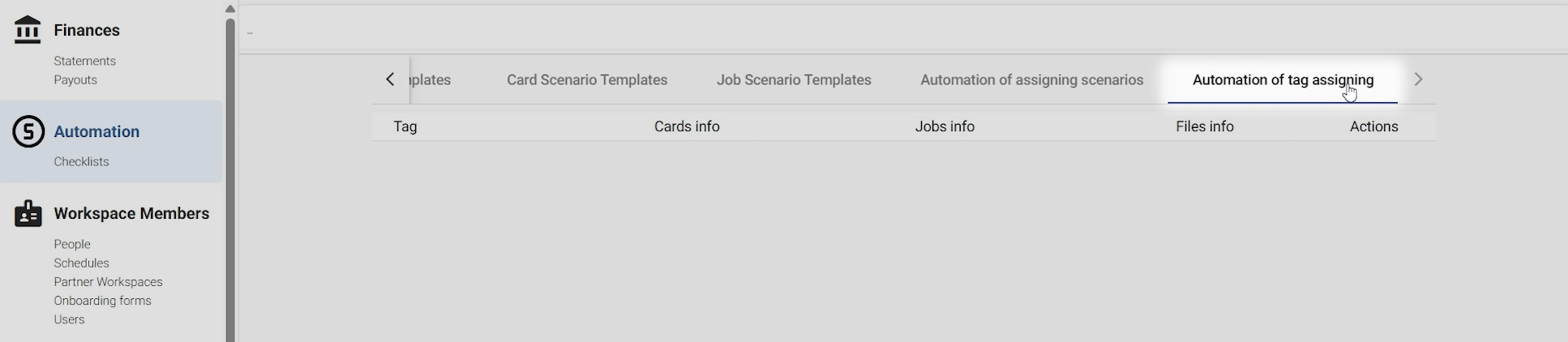Open Checklists under Automation
The width and height of the screenshot is (1568, 342).
click(x=81, y=161)
